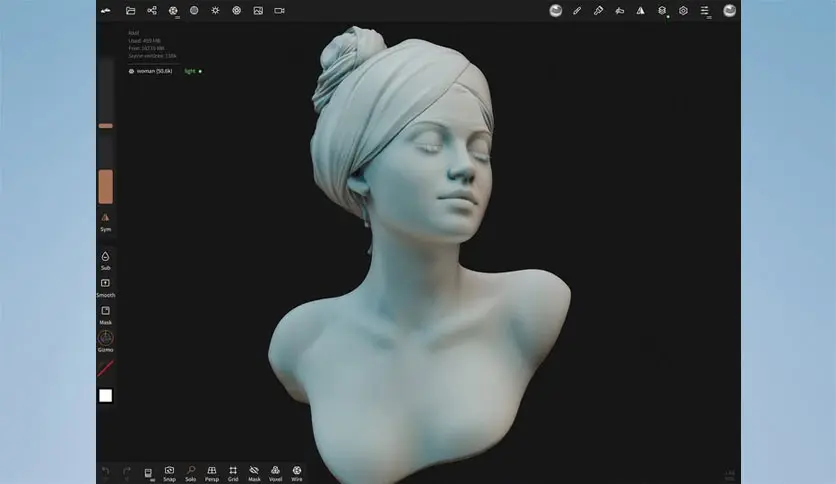This screenshot has width=836, height=484.
Task: Open the Background image menu
Action: (x=258, y=11)
